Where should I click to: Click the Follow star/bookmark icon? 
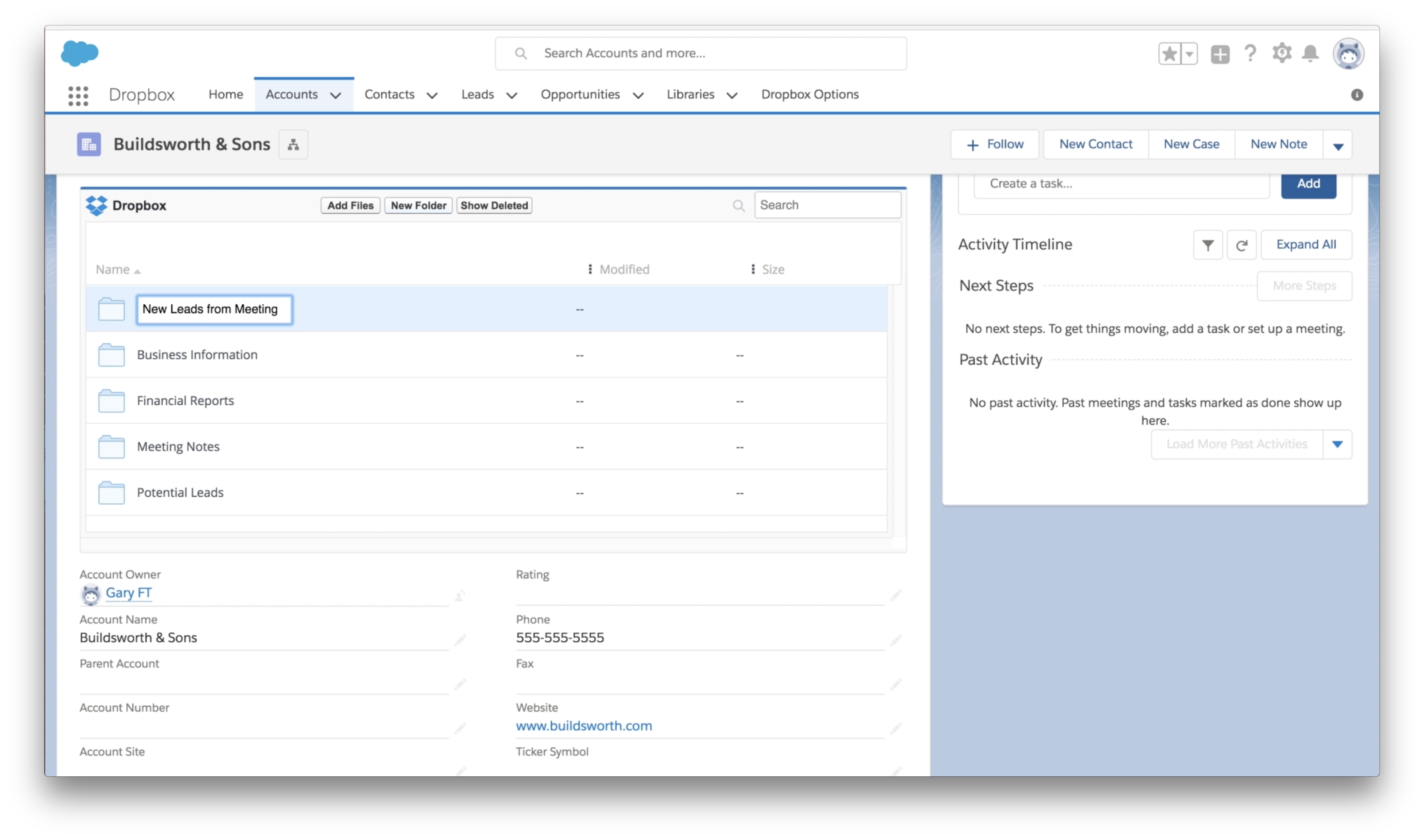(x=1169, y=52)
